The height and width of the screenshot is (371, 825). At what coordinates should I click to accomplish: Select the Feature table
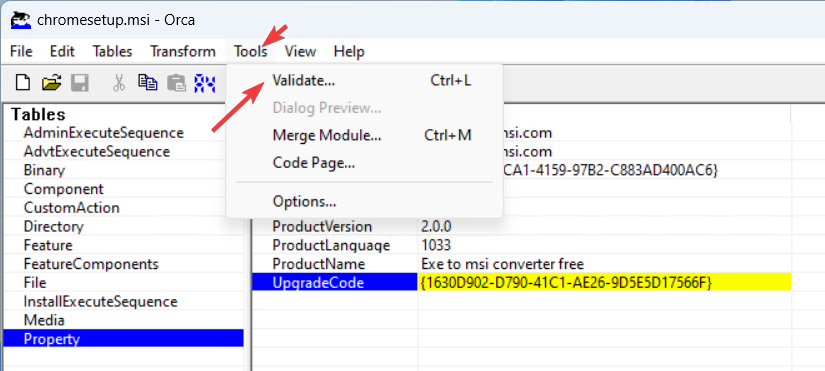point(48,245)
